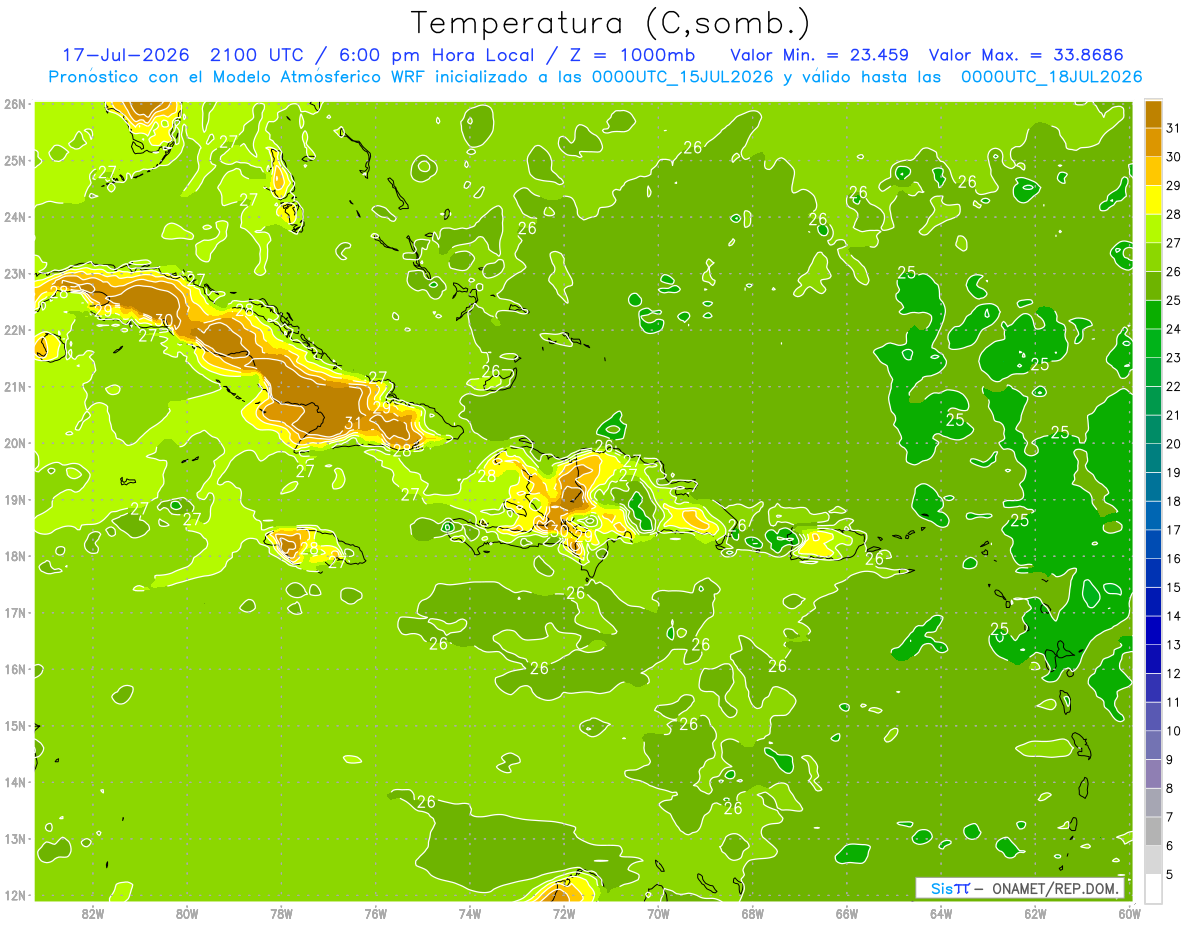Image resolution: width=1200 pixels, height=927 pixels.
Task: Click the dark brown swatch above 31
Action: point(1153,114)
